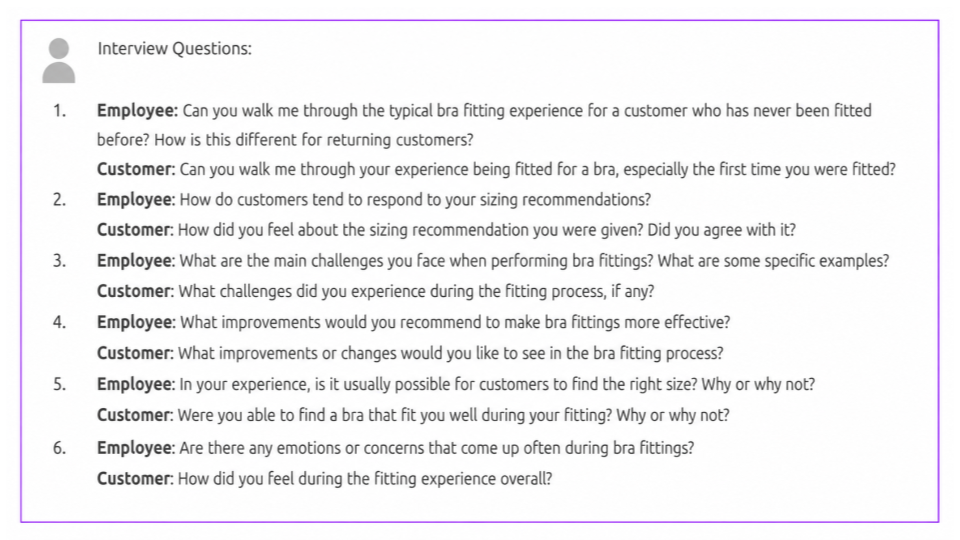Image resolution: width=960 pixels, height=540 pixels.
Task: Click the 'Interview Questions:' heading
Action: point(174,48)
